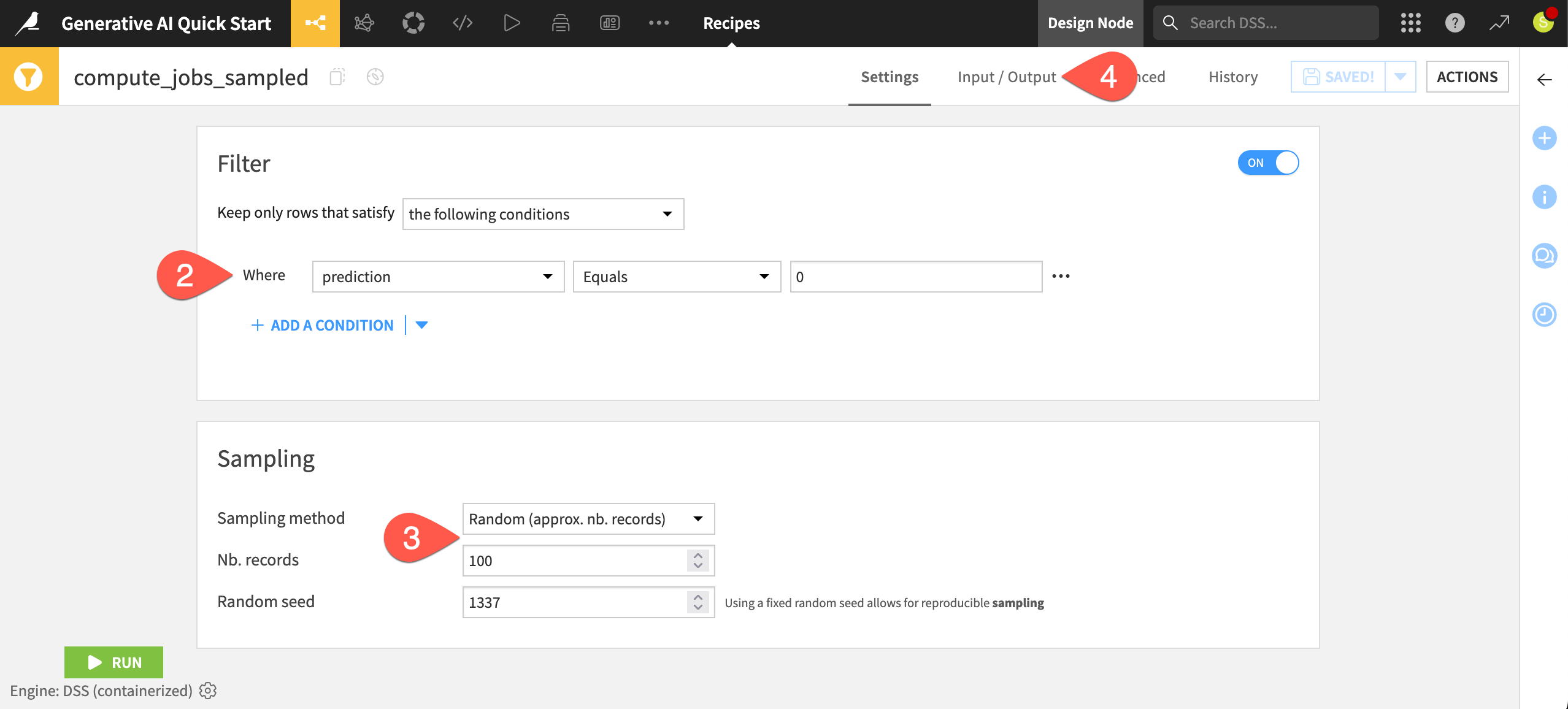Run the compute_jobs_sampled recipe
Image resolution: width=1568 pixels, height=709 pixels.
(x=113, y=662)
